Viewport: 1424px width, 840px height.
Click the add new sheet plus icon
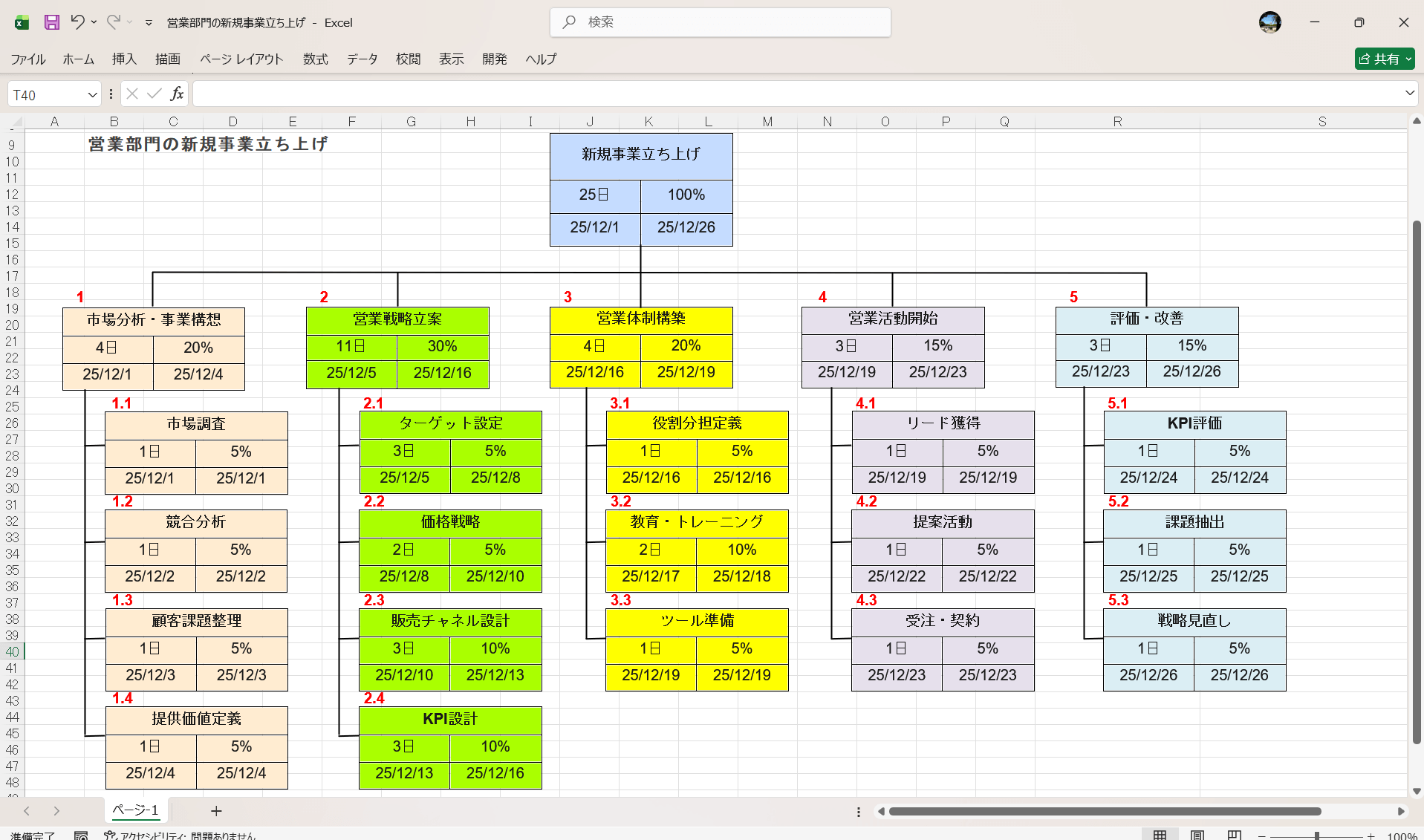216,811
